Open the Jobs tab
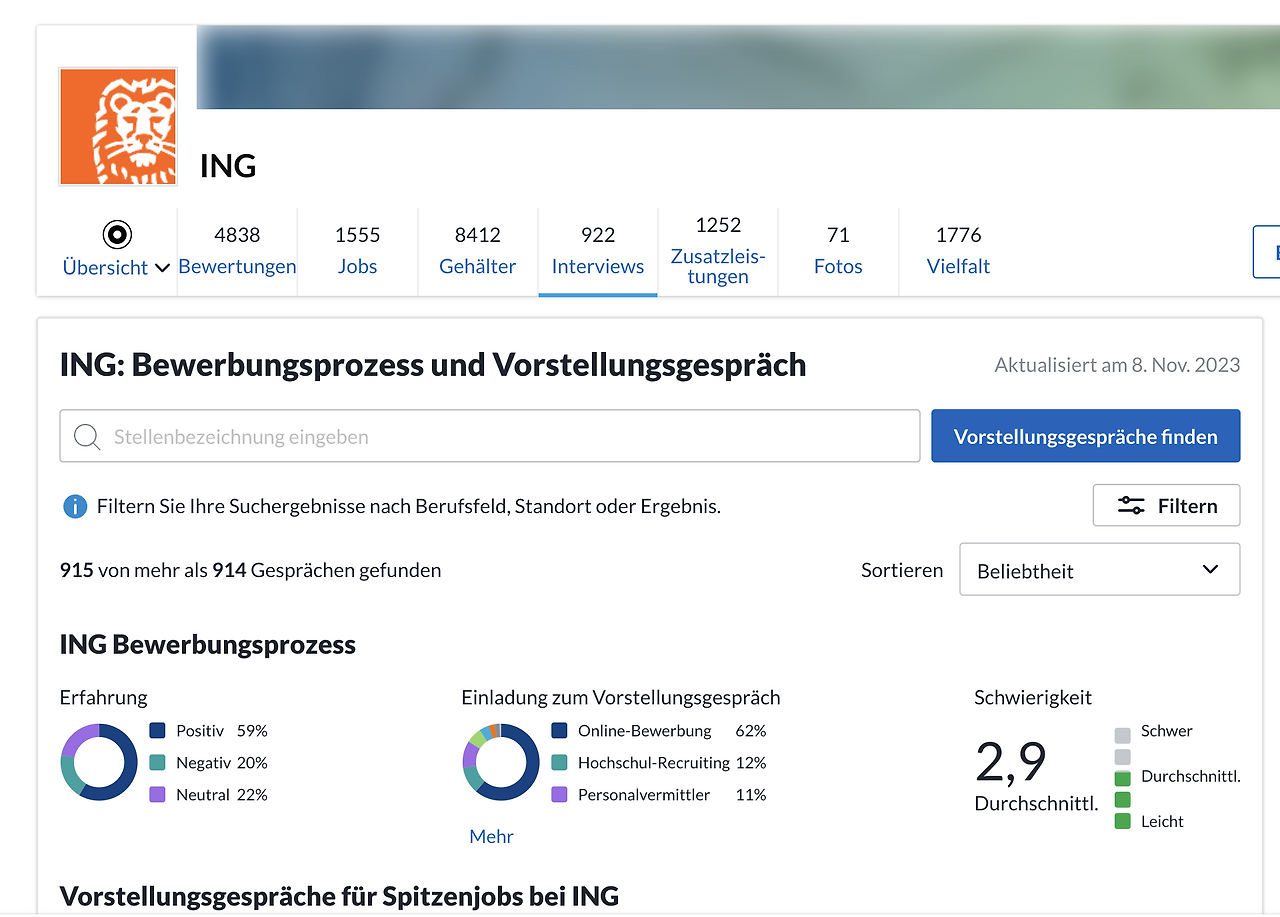 point(357,251)
